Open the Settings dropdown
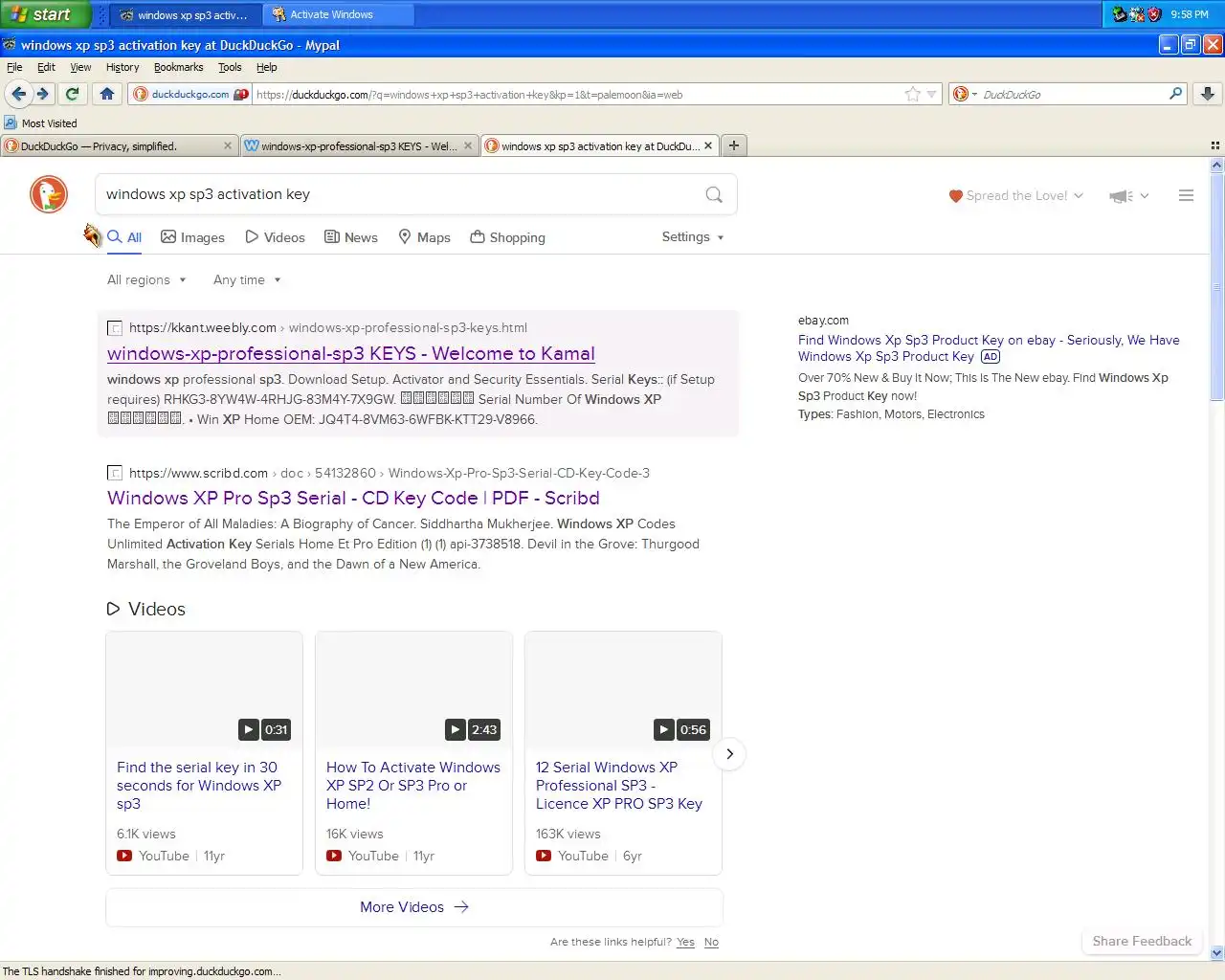This screenshot has height=980, width=1225. (x=693, y=236)
